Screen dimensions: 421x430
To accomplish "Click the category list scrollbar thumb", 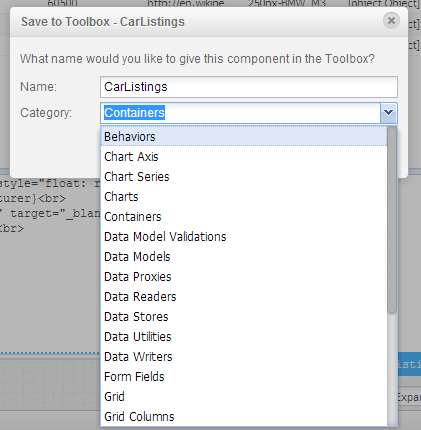I will [x=392, y=220].
